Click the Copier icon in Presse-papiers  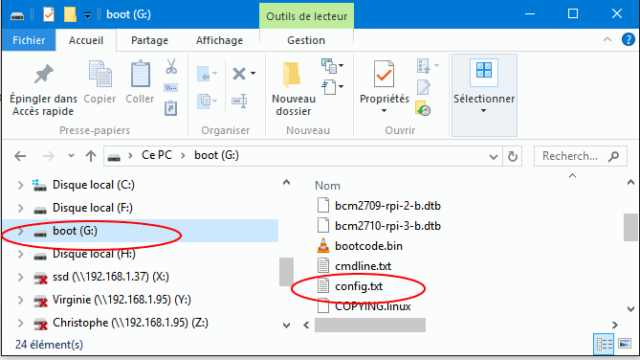(100, 74)
